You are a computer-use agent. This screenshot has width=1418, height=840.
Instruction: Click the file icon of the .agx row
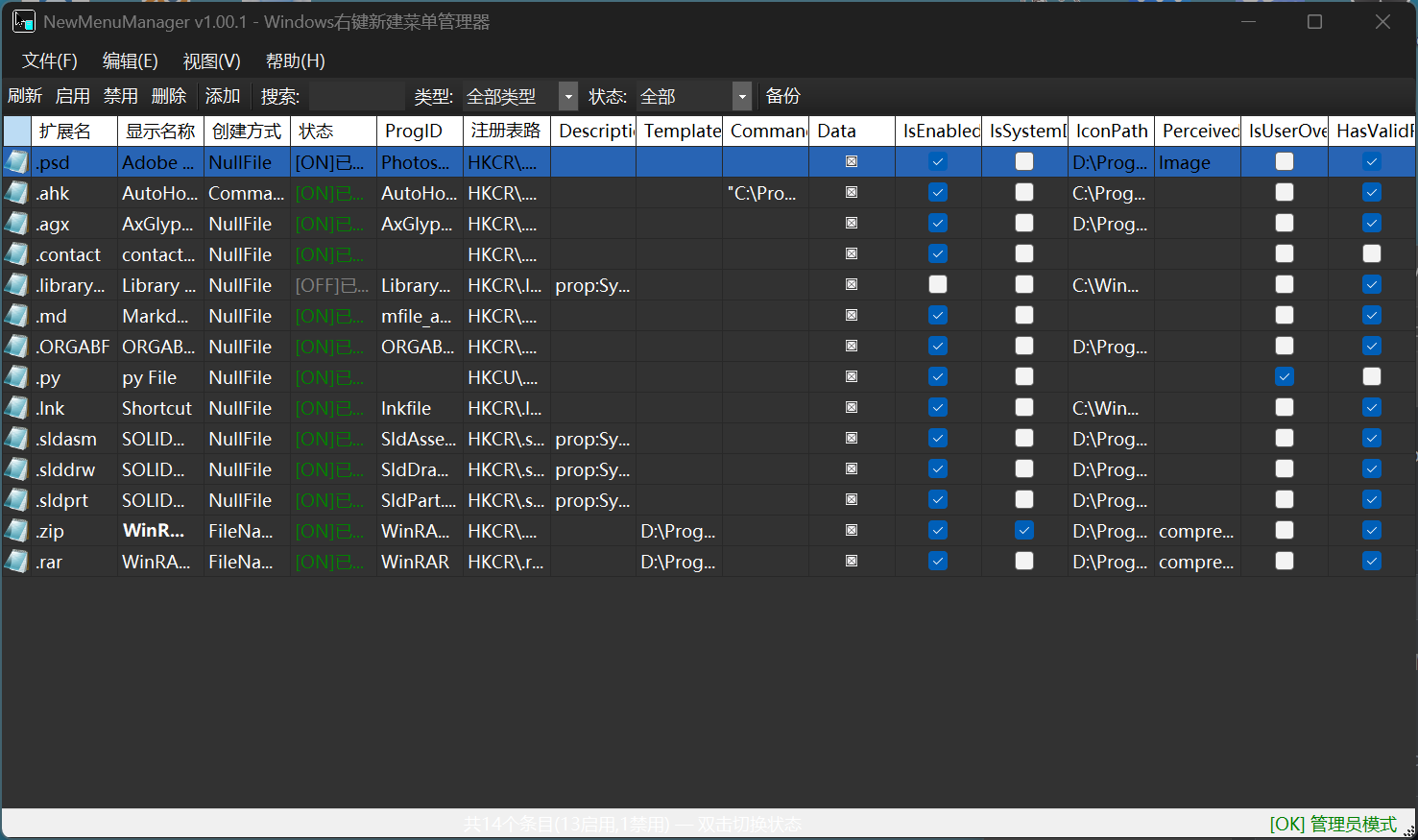[16, 224]
